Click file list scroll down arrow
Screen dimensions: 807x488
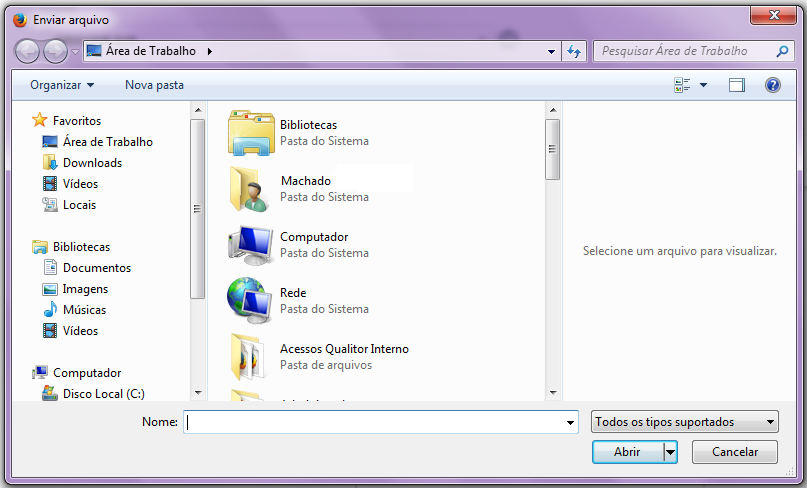coord(552,392)
